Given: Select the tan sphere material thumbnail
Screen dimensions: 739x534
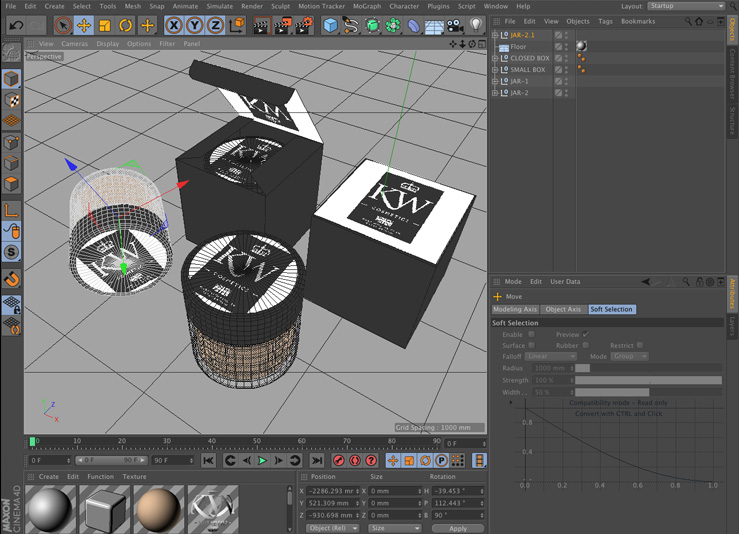Looking at the screenshot, I should 159,510.
